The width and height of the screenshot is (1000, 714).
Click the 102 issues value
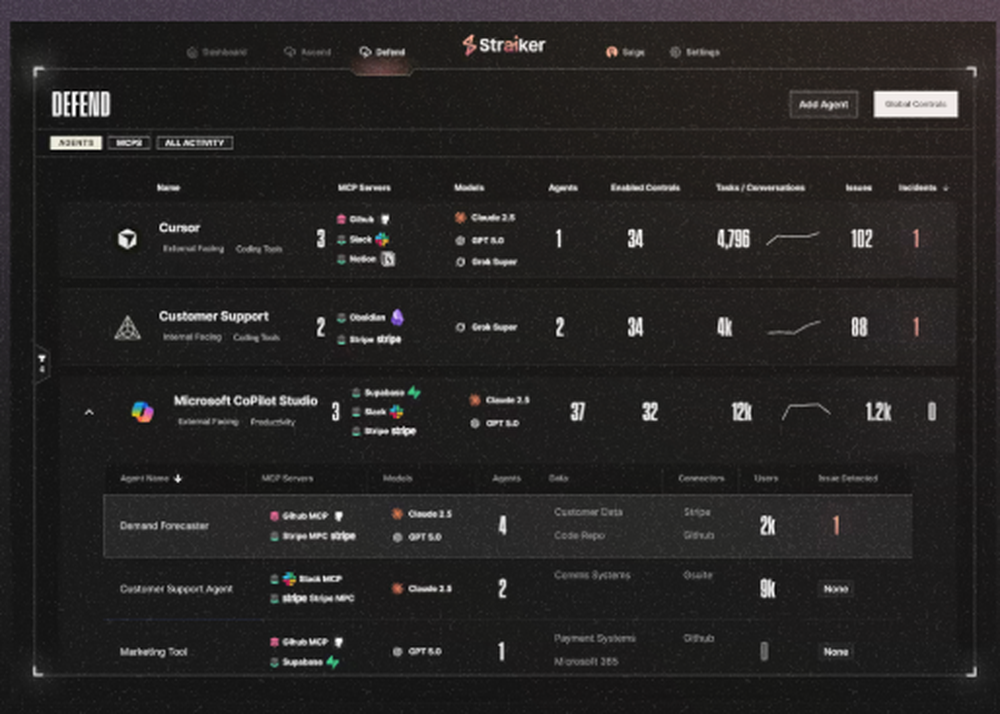coord(861,239)
